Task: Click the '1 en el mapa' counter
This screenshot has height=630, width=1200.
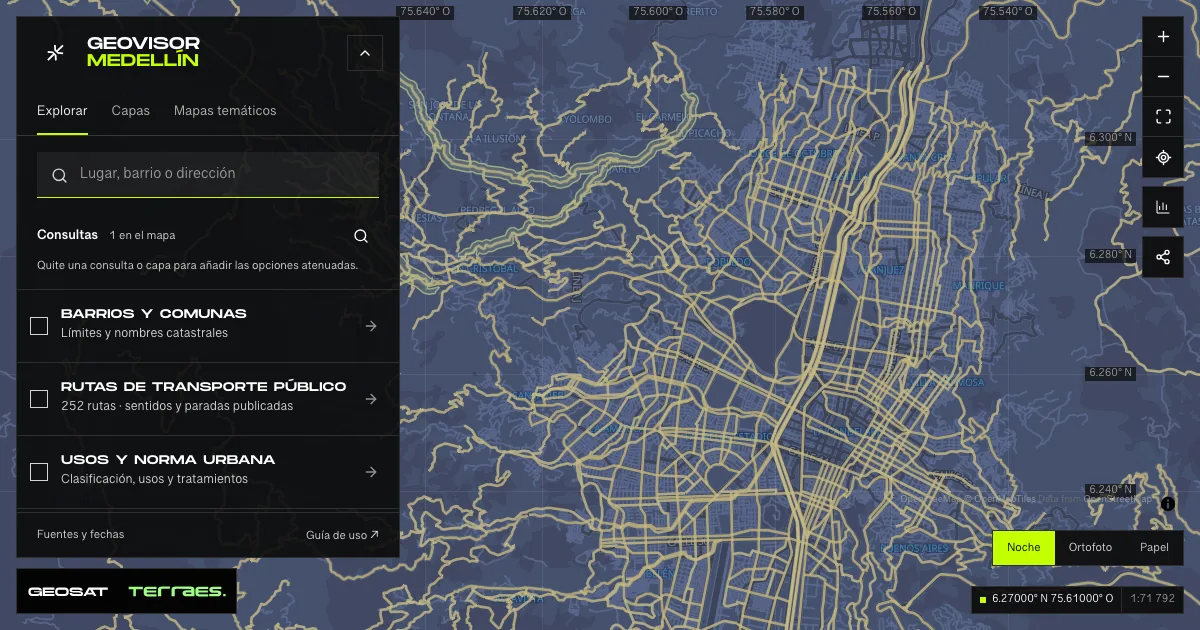Action: tap(143, 236)
